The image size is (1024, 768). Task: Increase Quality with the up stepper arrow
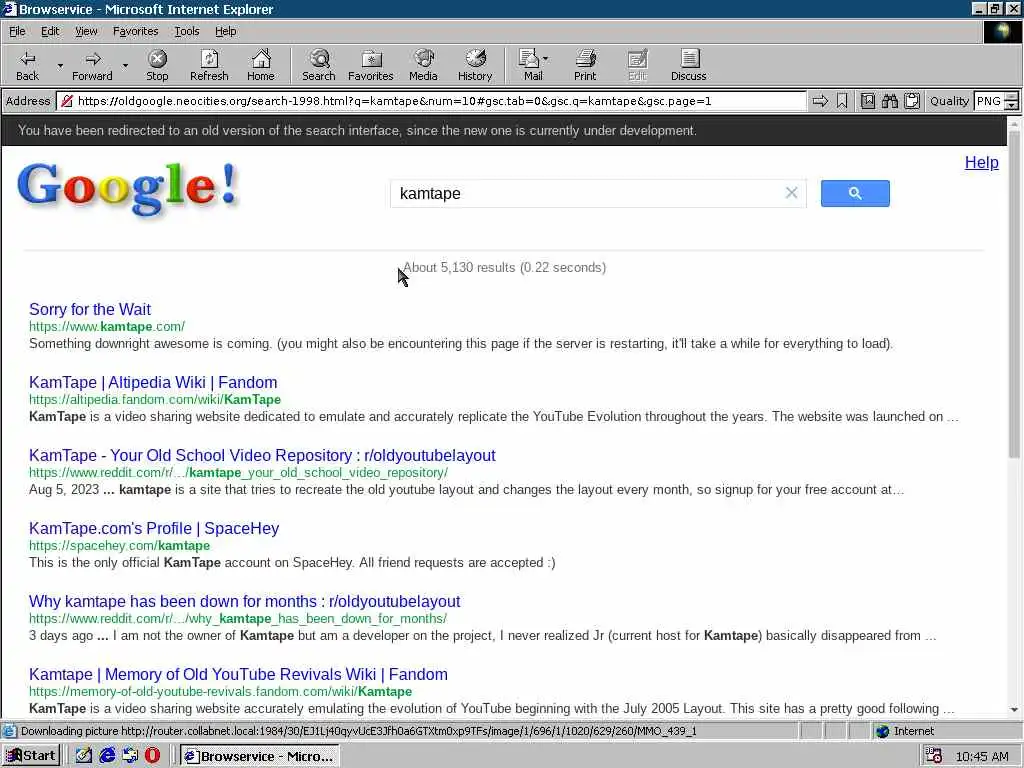point(1012,97)
